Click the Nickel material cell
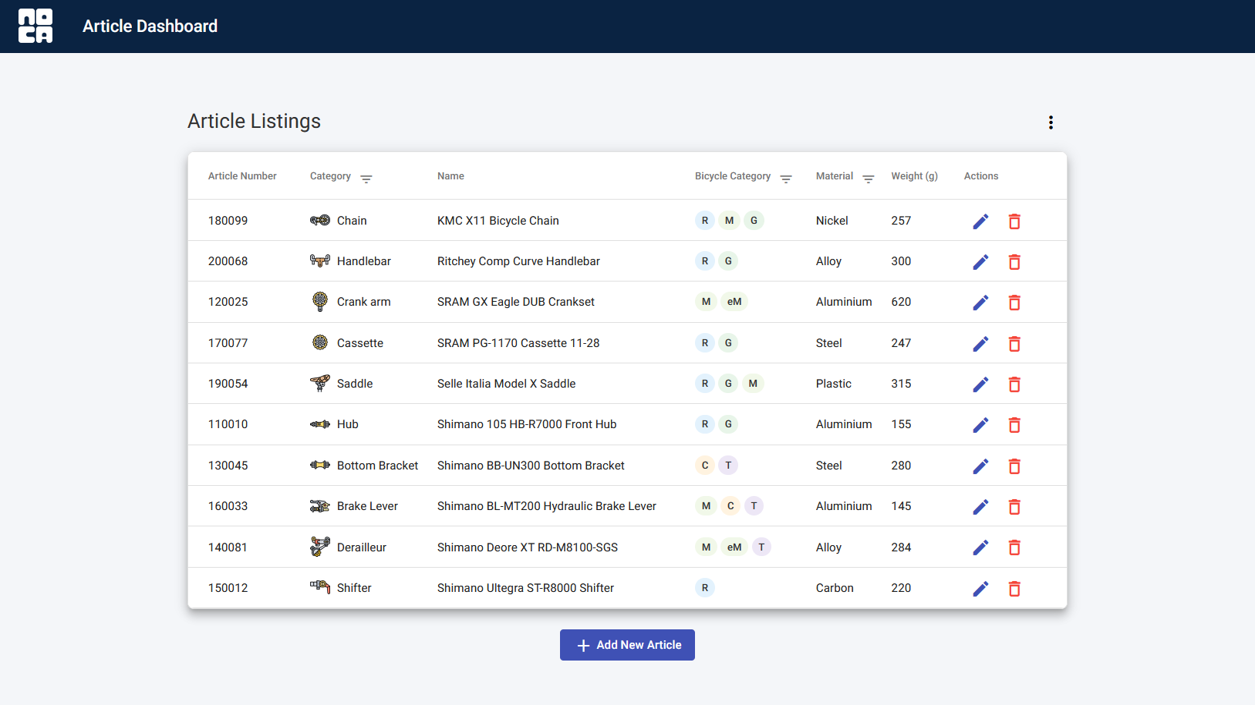The height and width of the screenshot is (705, 1255). point(832,221)
